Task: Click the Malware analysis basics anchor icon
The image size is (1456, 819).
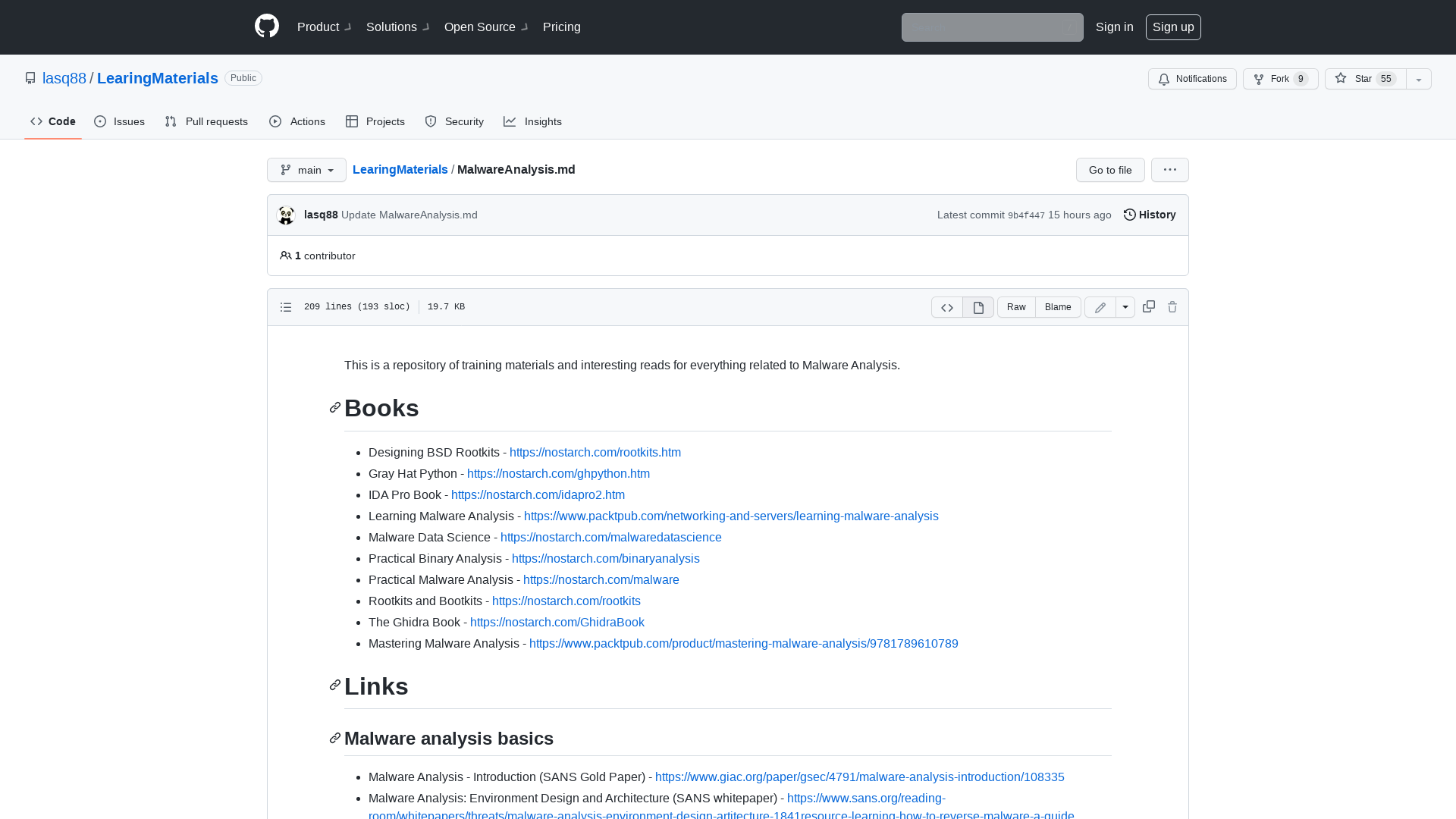Action: 335,738
